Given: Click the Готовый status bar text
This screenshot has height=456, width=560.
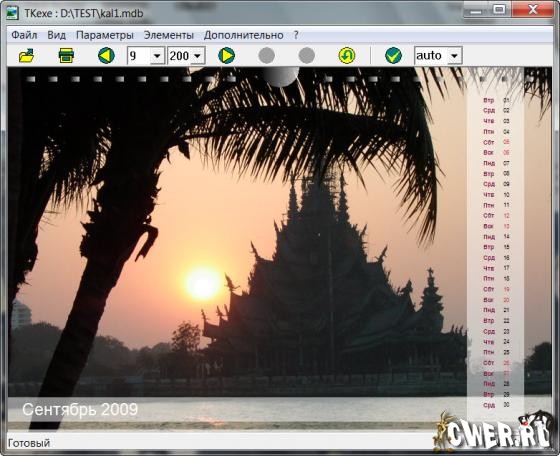Looking at the screenshot, I should pyautogui.click(x=29, y=443).
